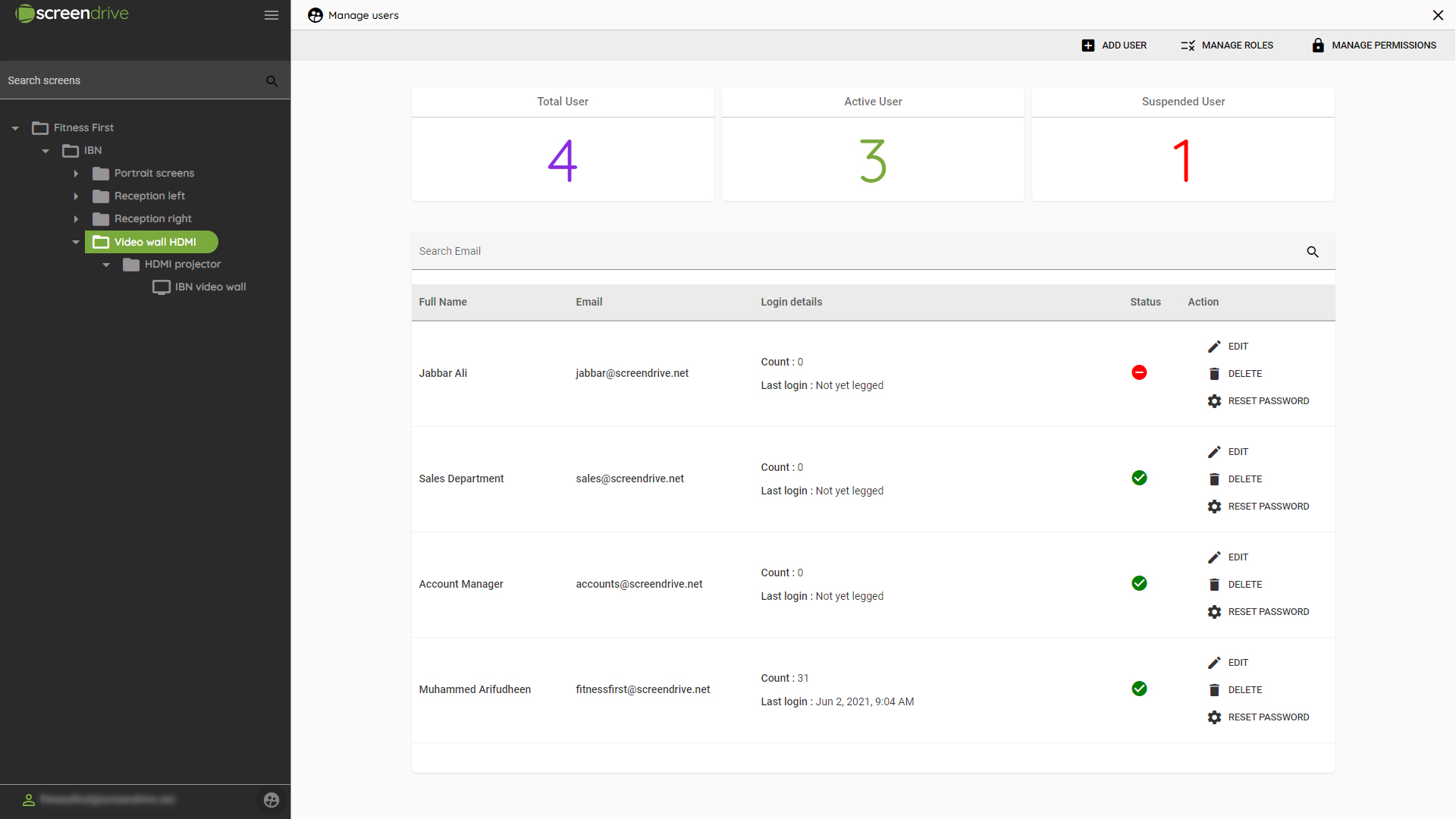This screenshot has height=819, width=1456.
Task: Click the active status checkmark for Muhammed Arifudheen
Action: point(1139,689)
